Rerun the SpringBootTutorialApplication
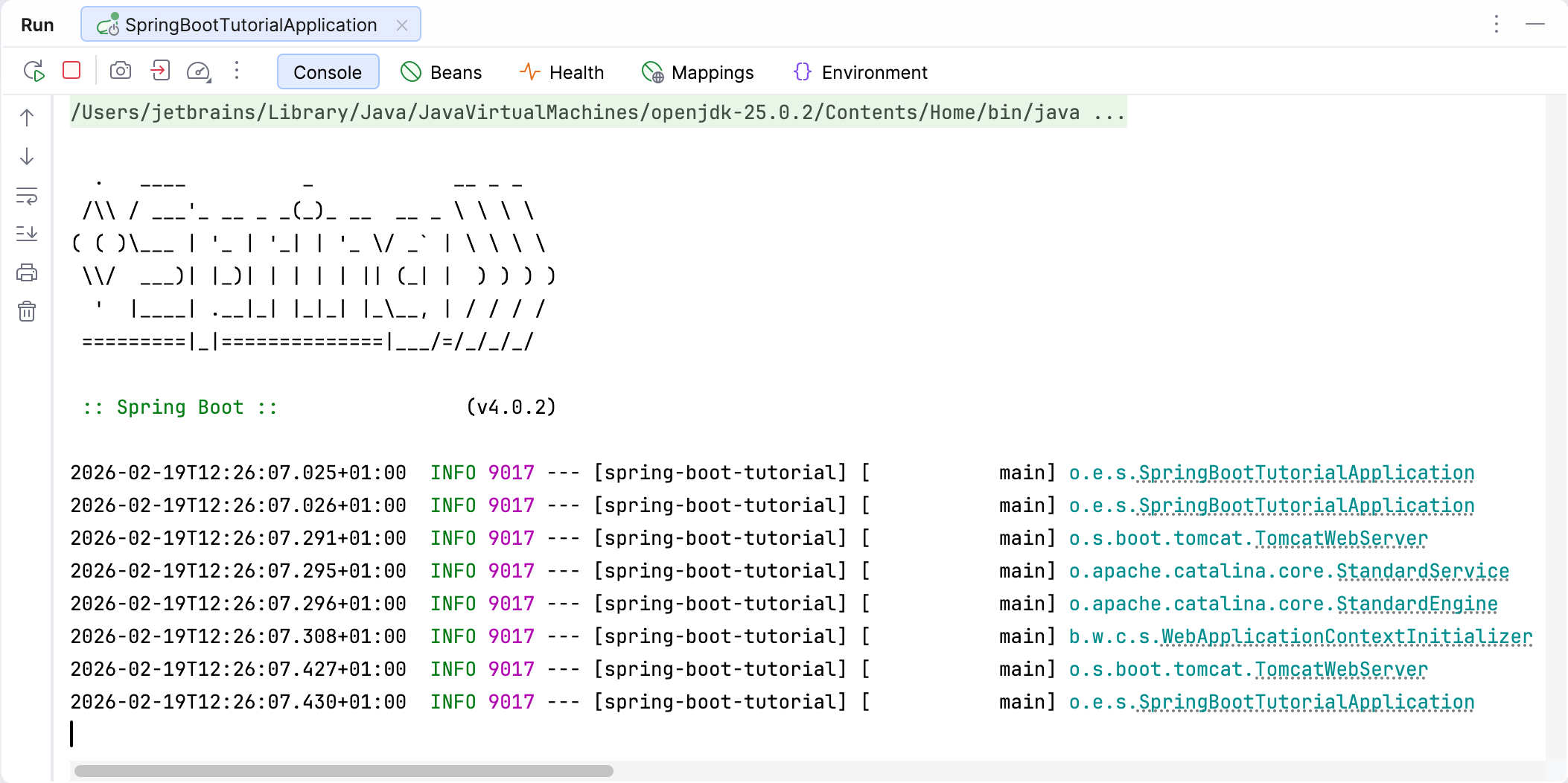Image resolution: width=1568 pixels, height=783 pixels. (x=34, y=71)
